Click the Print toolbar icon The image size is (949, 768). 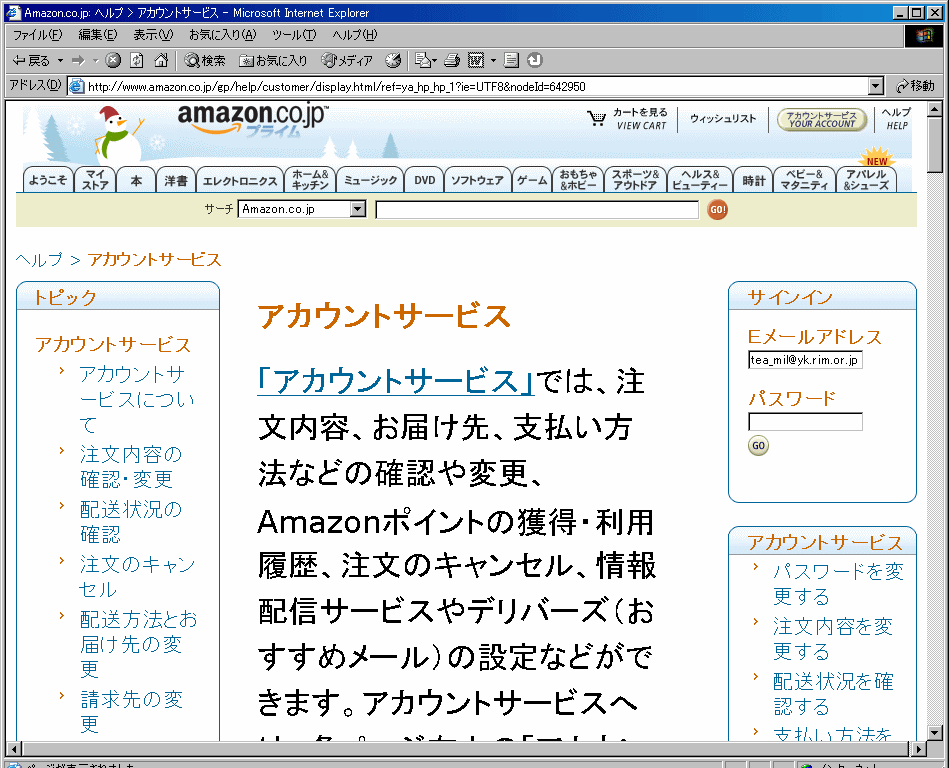point(451,61)
